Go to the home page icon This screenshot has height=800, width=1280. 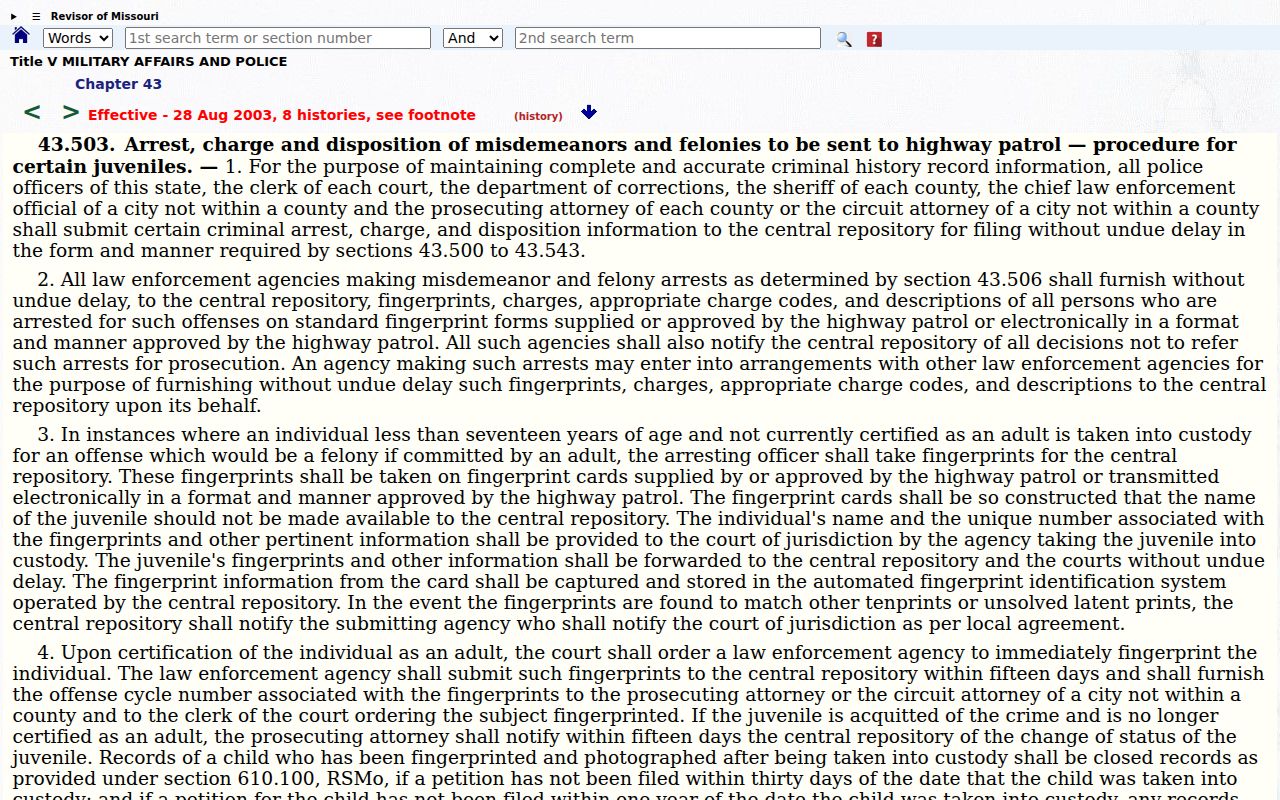pos(21,36)
